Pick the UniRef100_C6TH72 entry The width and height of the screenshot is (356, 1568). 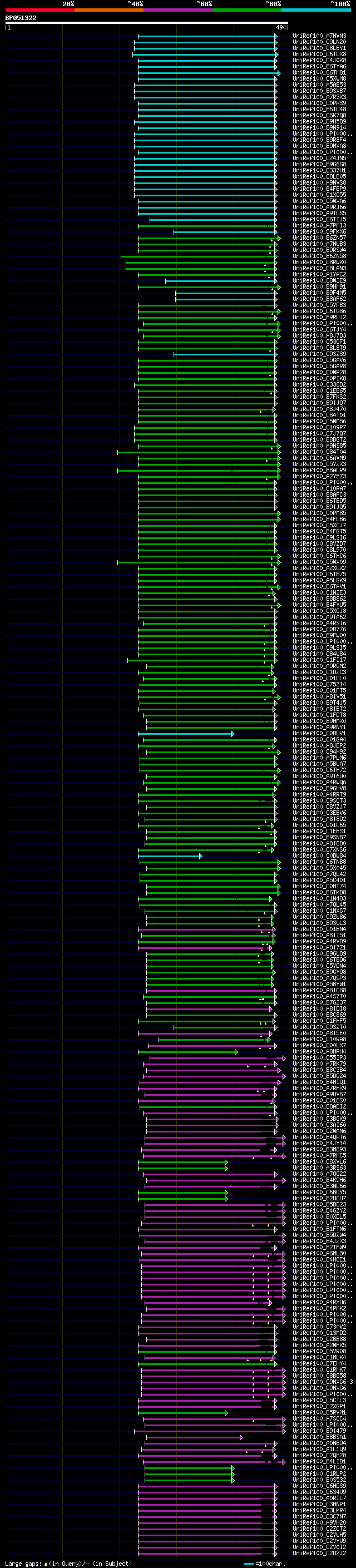(319, 770)
